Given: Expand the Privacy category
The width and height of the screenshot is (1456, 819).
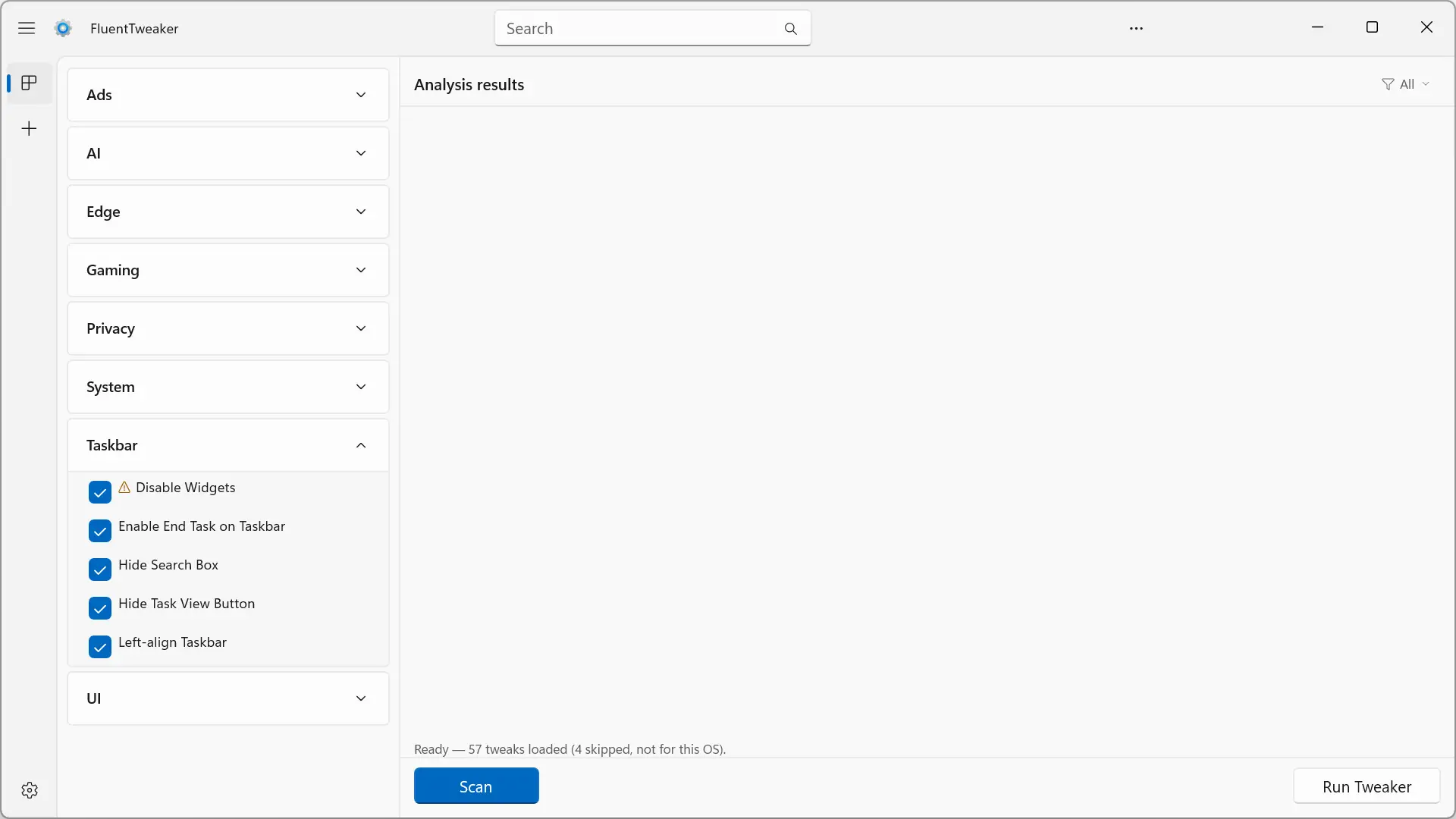Looking at the screenshot, I should coord(228,328).
